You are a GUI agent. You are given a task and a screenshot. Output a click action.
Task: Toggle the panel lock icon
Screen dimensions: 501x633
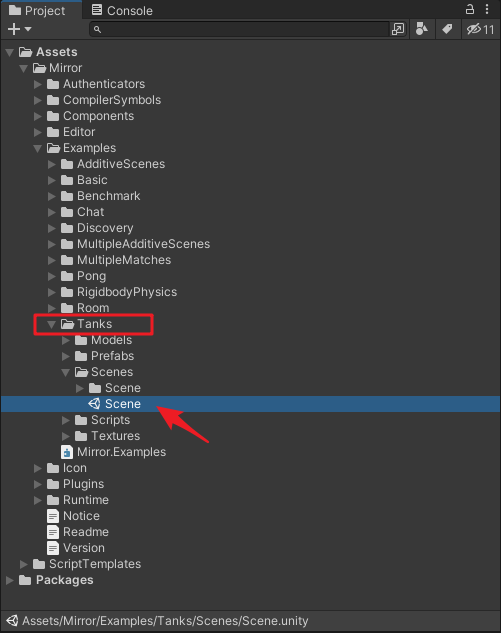[470, 9]
